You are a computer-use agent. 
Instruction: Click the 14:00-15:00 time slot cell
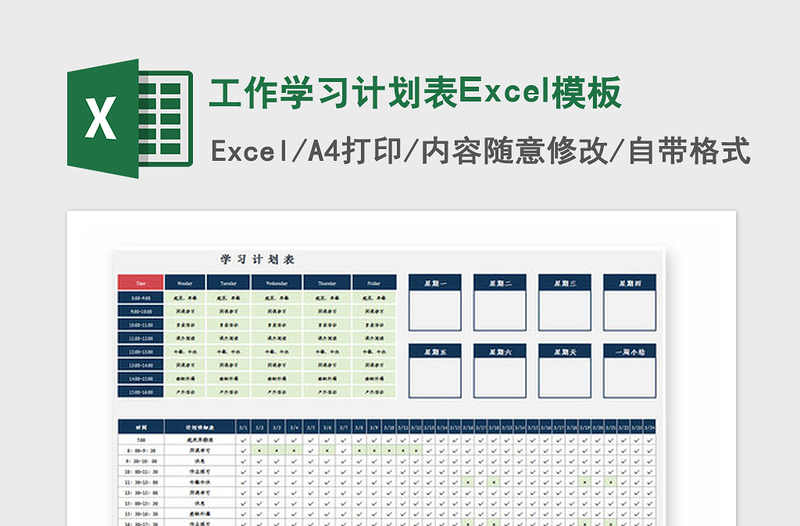pos(140,378)
